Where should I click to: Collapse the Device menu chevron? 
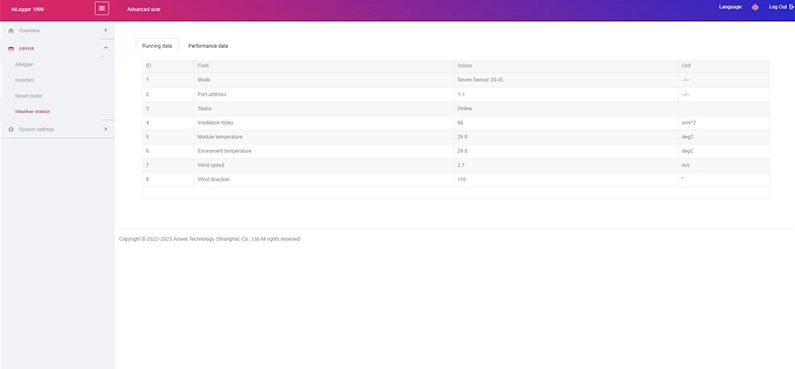[105, 48]
